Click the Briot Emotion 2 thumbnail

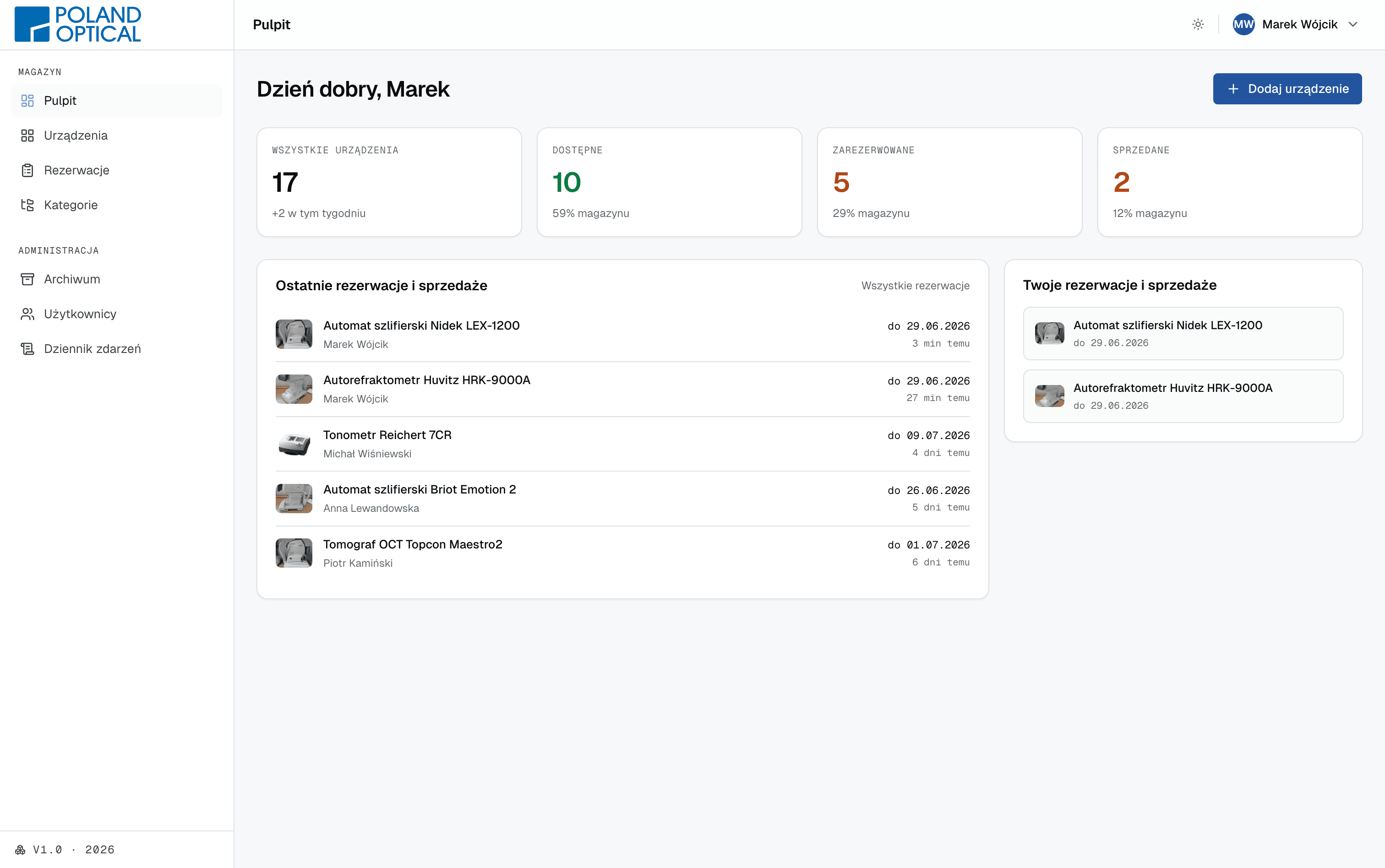tap(294, 498)
